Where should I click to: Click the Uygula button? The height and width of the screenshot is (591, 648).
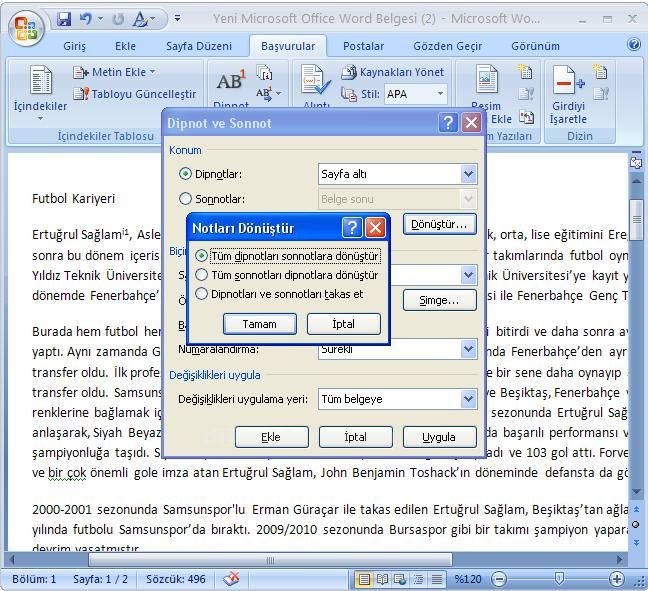point(439,437)
